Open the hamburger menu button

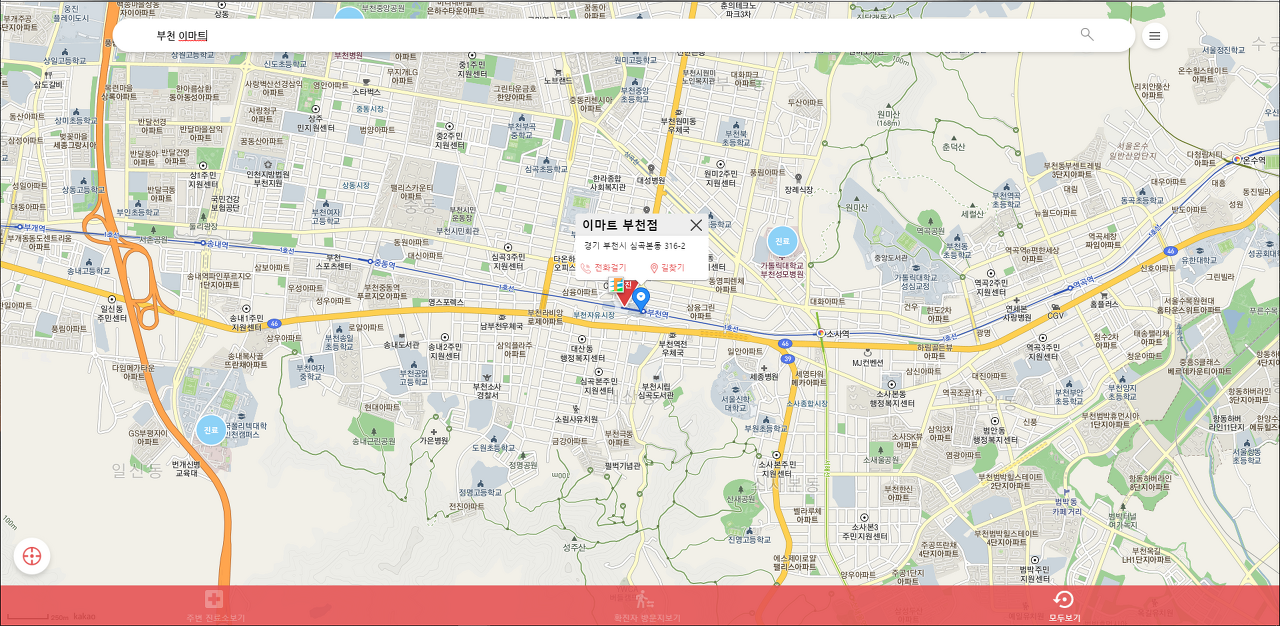point(1155,36)
